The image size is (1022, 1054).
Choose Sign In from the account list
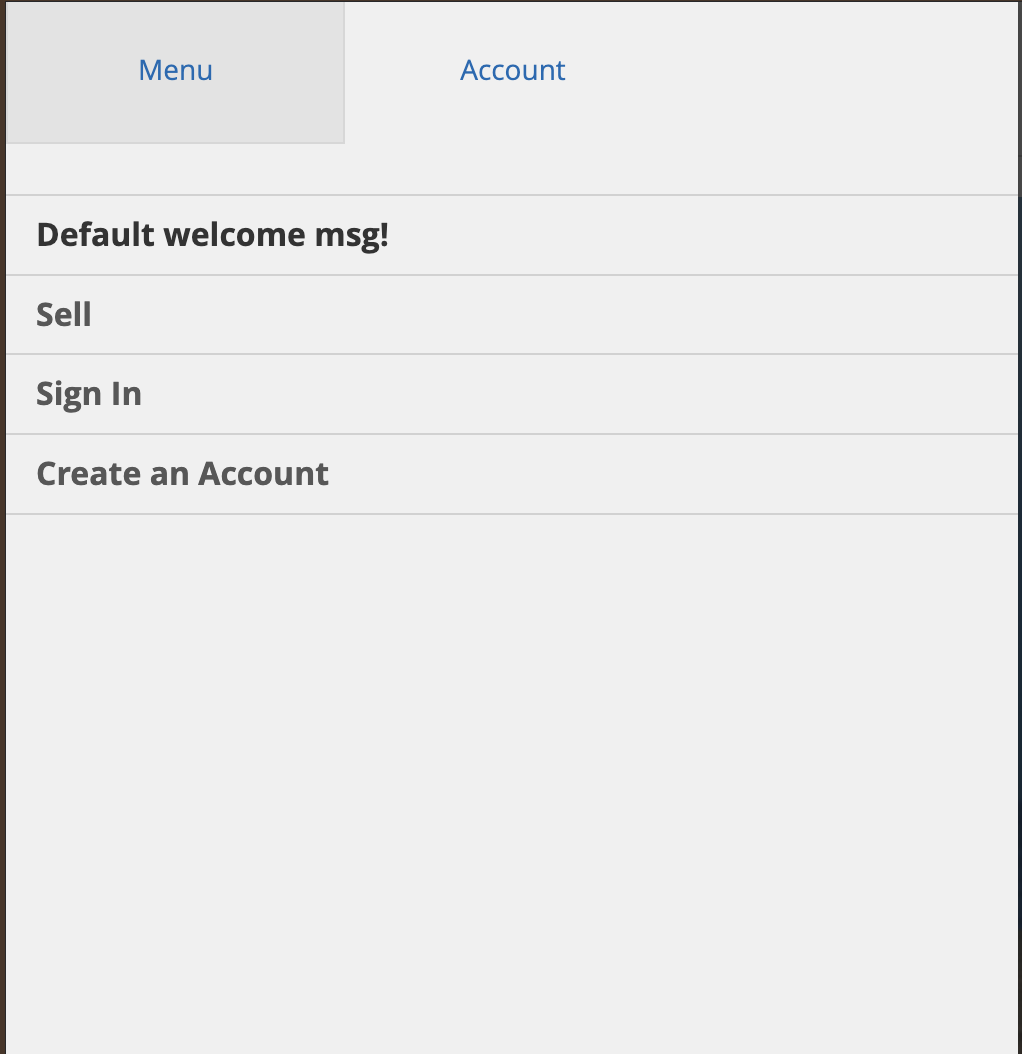click(89, 394)
